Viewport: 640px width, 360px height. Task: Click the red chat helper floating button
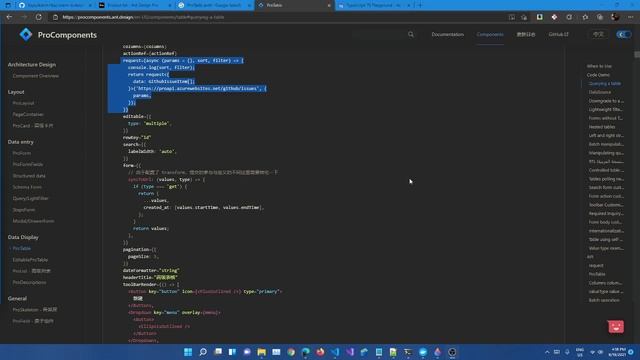[616, 327]
